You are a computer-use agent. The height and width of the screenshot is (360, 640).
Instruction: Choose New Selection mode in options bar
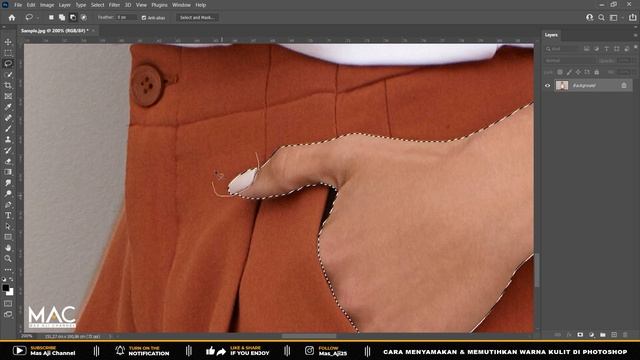tap(51, 18)
